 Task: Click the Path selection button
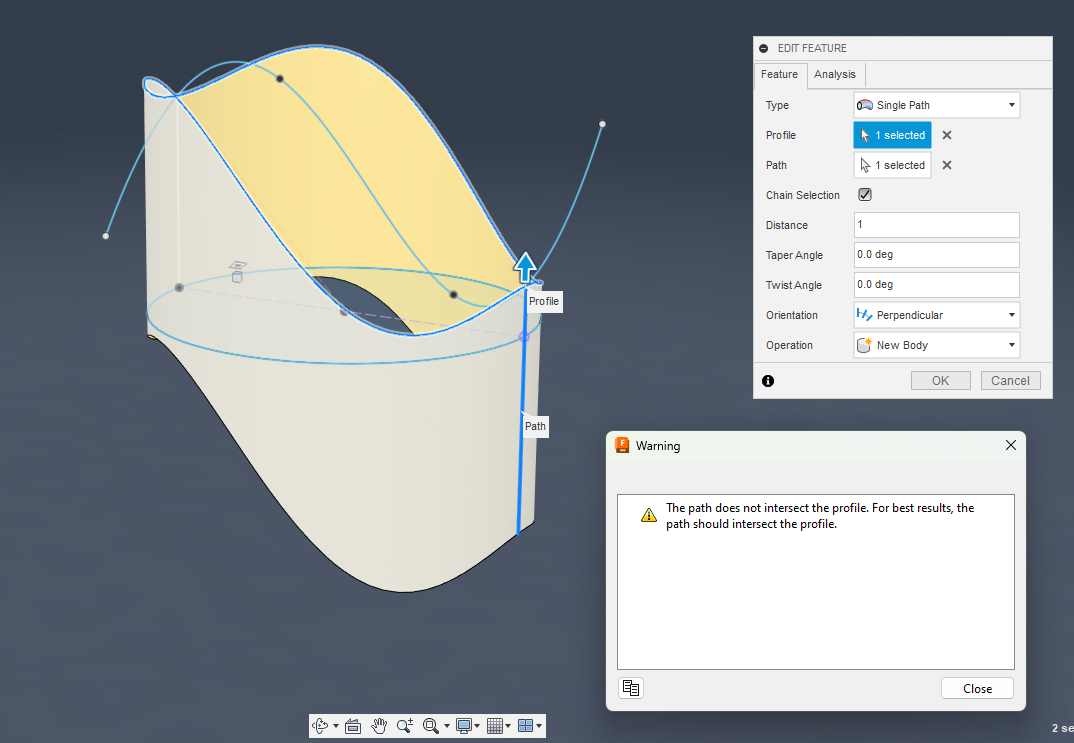pyautogui.click(x=892, y=165)
